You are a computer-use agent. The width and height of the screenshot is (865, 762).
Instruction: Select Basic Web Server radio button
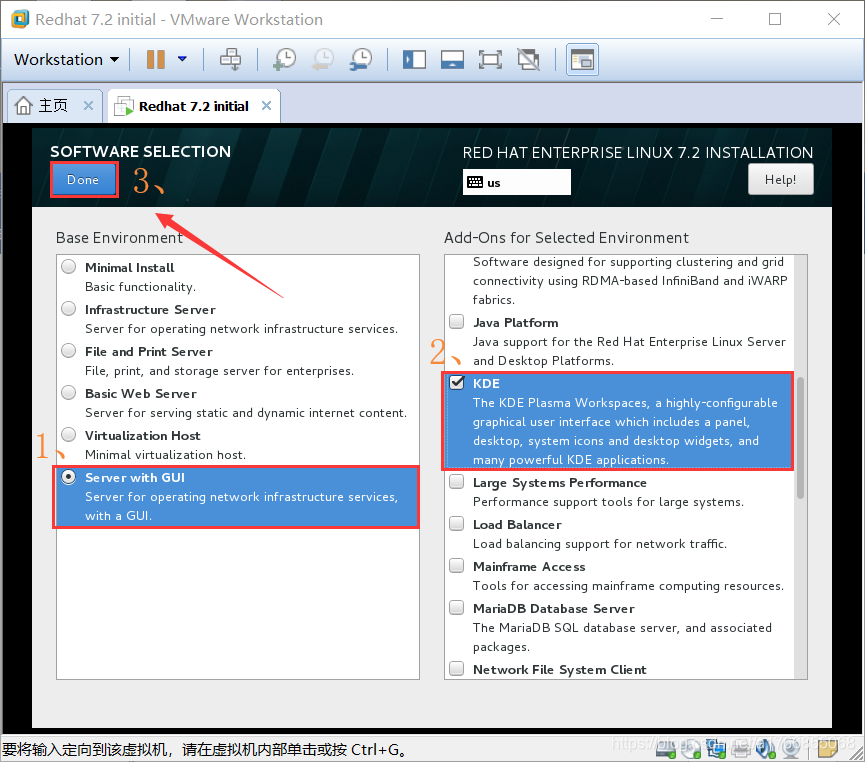tap(69, 393)
